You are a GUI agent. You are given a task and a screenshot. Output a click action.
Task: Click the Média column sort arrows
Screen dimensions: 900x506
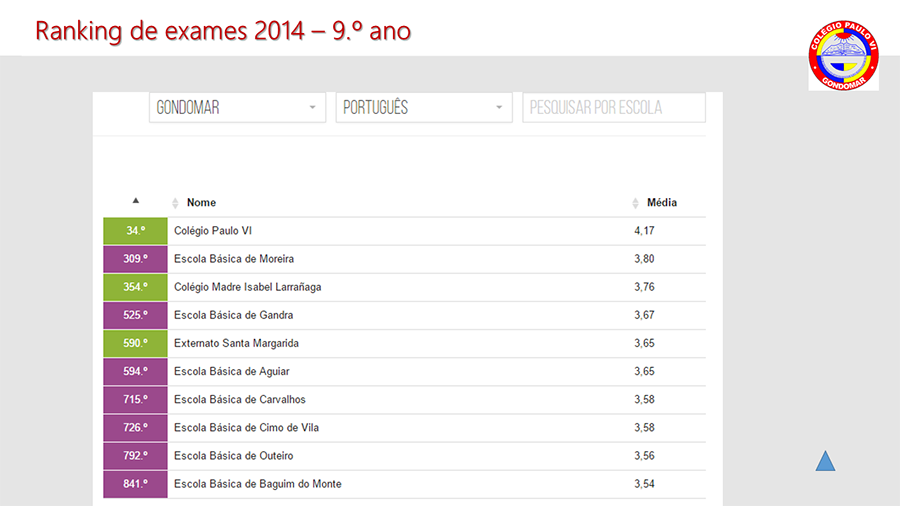tap(635, 203)
